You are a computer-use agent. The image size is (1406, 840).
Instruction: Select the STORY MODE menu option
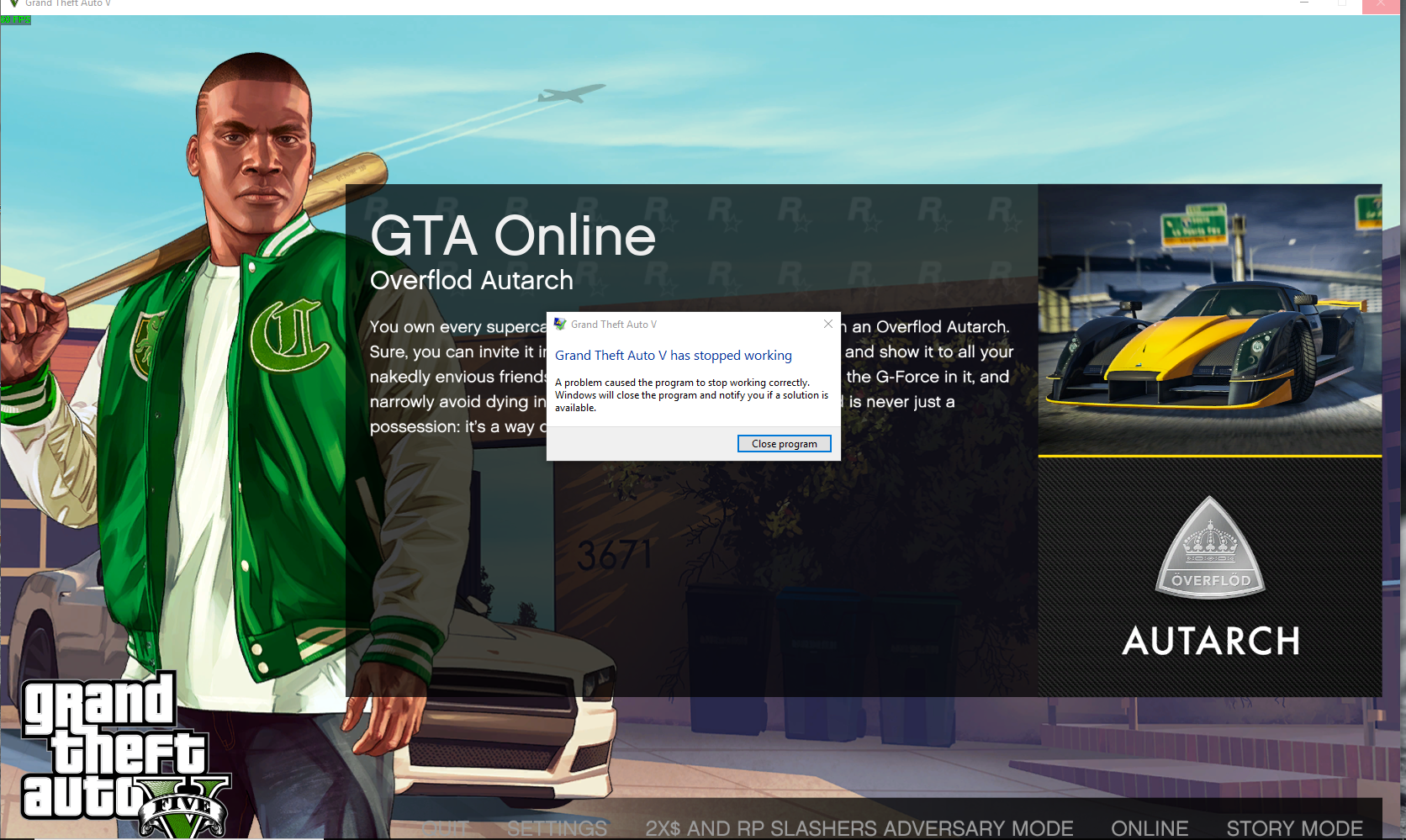click(1294, 828)
